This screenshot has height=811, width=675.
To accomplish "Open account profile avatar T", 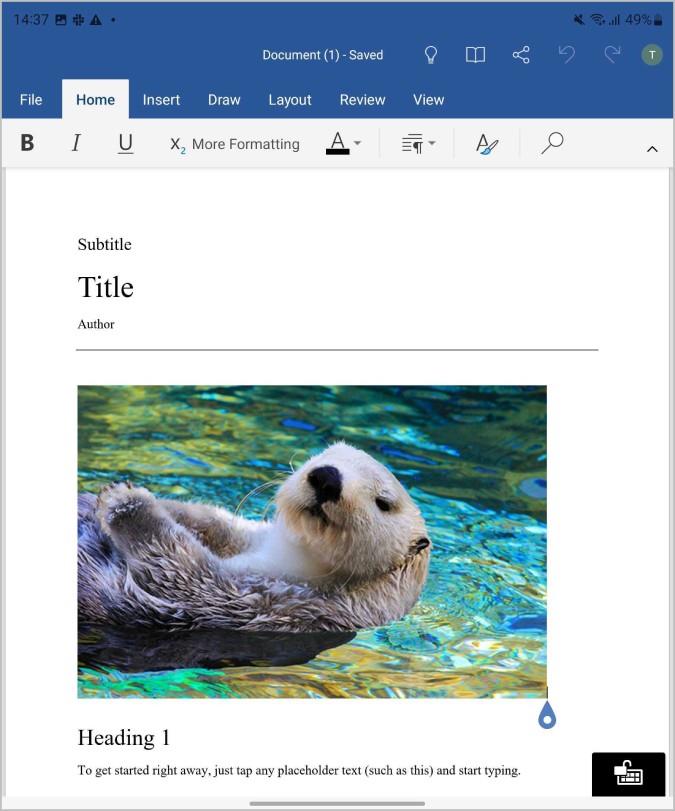I will (x=652, y=55).
